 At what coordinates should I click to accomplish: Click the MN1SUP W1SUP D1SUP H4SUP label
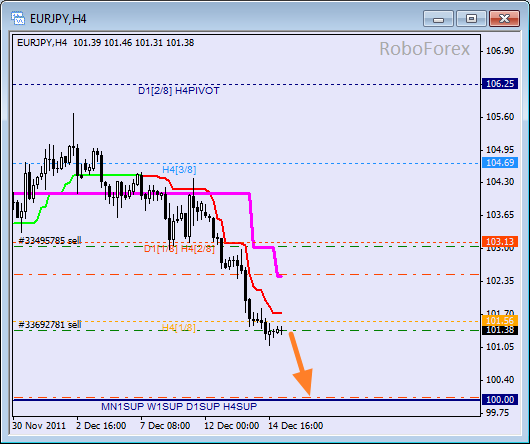pos(179,406)
